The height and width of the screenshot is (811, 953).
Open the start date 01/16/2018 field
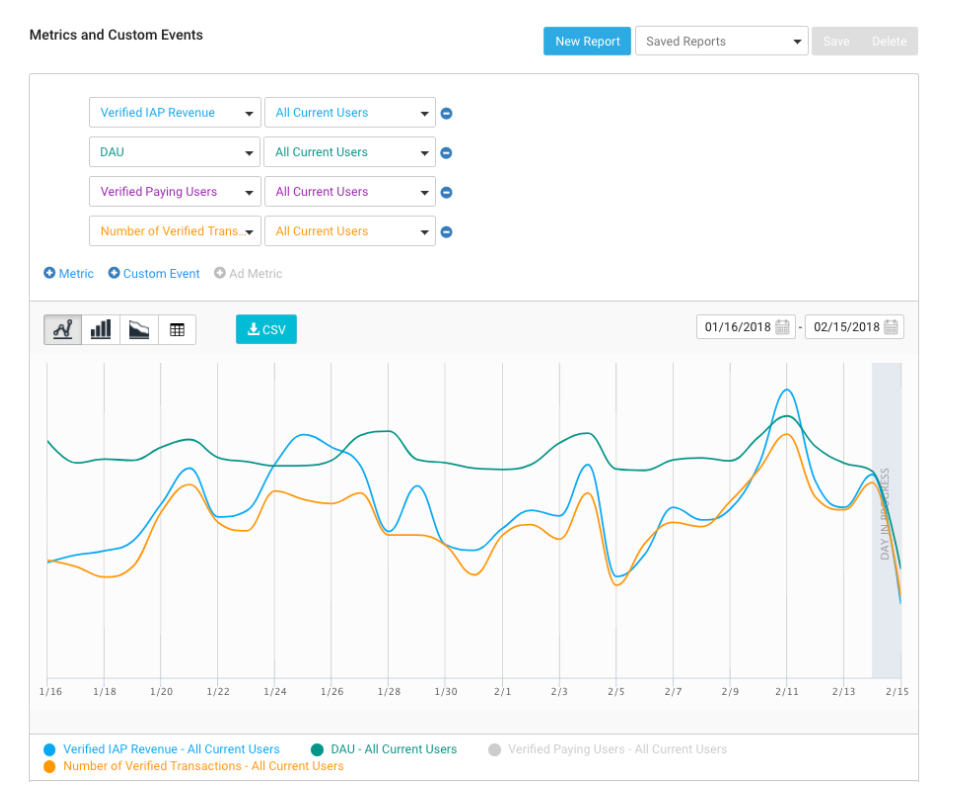click(x=746, y=327)
